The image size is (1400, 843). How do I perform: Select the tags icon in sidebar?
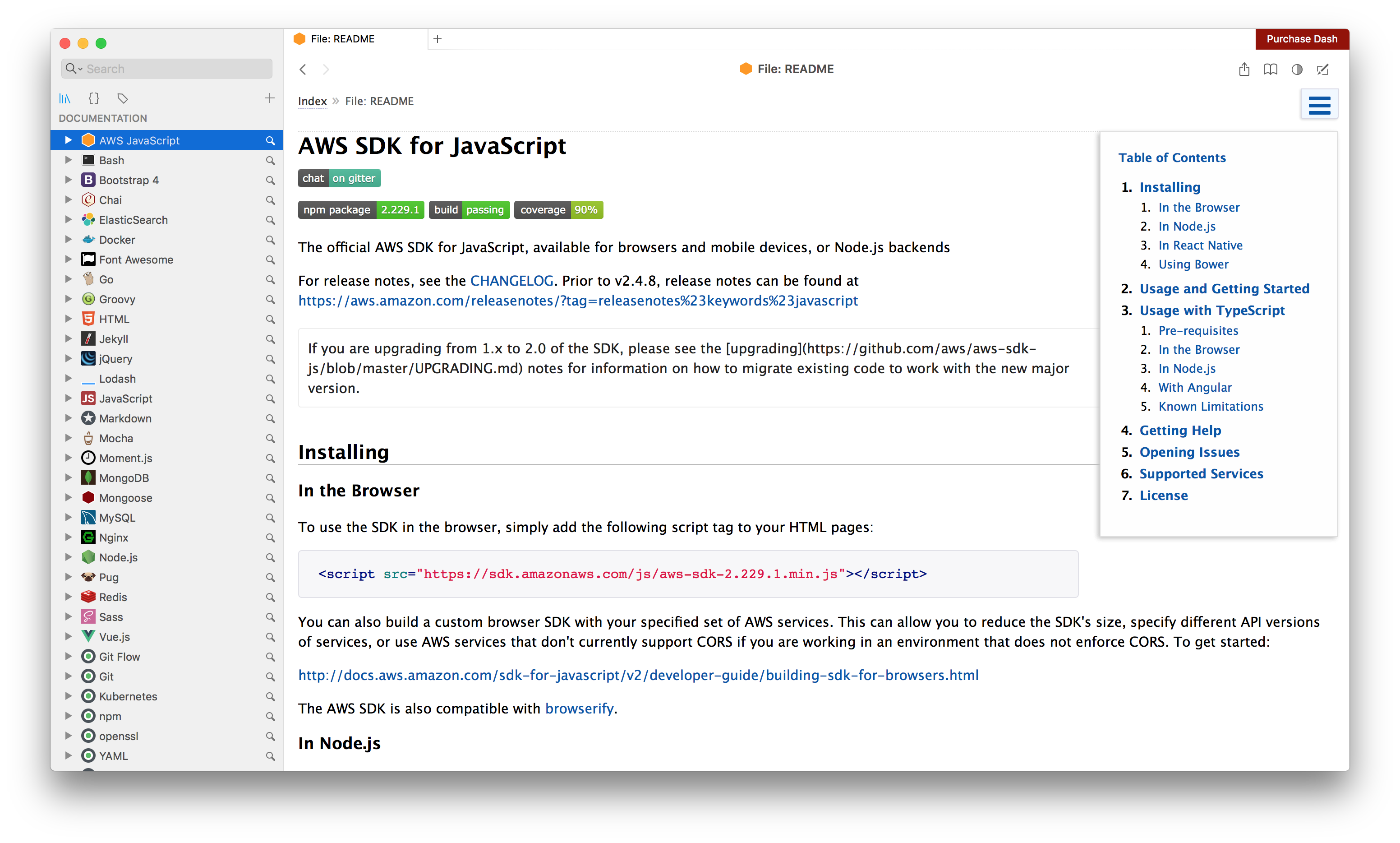[x=123, y=98]
